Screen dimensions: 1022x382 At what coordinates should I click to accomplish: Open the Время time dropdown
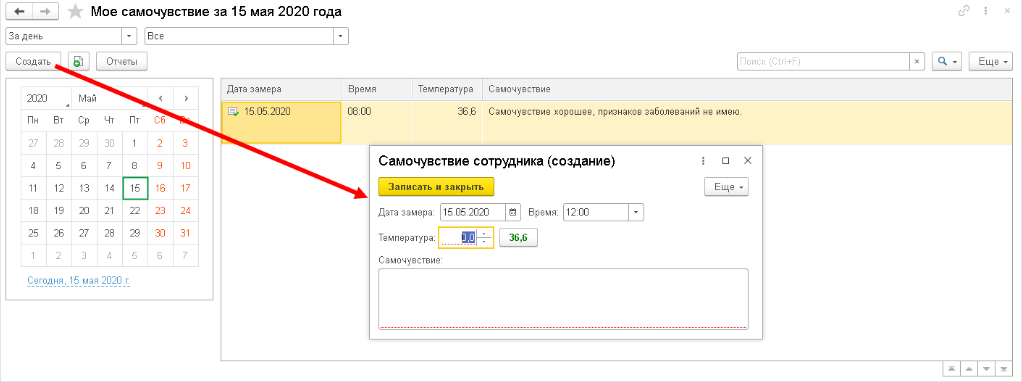click(636, 212)
